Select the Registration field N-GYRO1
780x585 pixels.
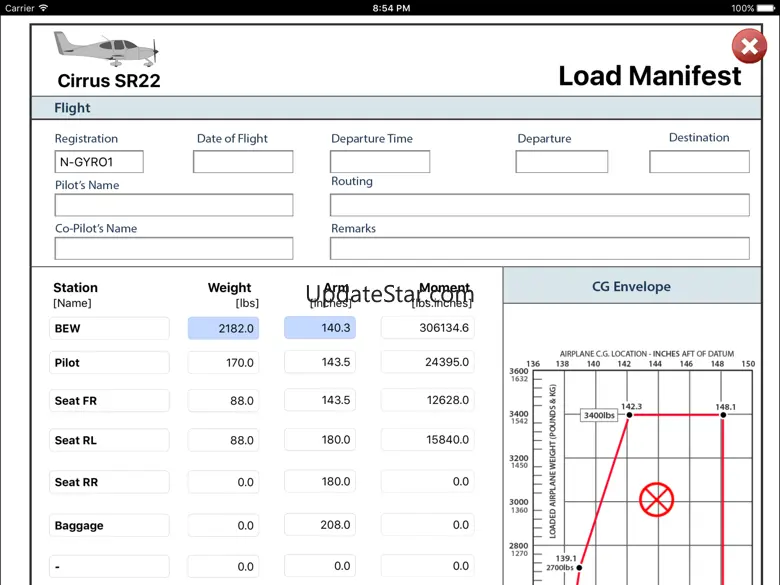click(99, 162)
